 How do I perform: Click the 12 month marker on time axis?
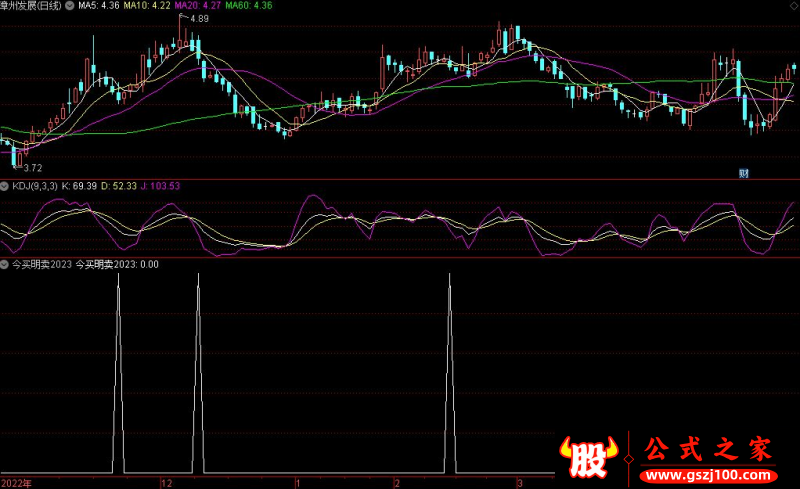(x=165, y=482)
